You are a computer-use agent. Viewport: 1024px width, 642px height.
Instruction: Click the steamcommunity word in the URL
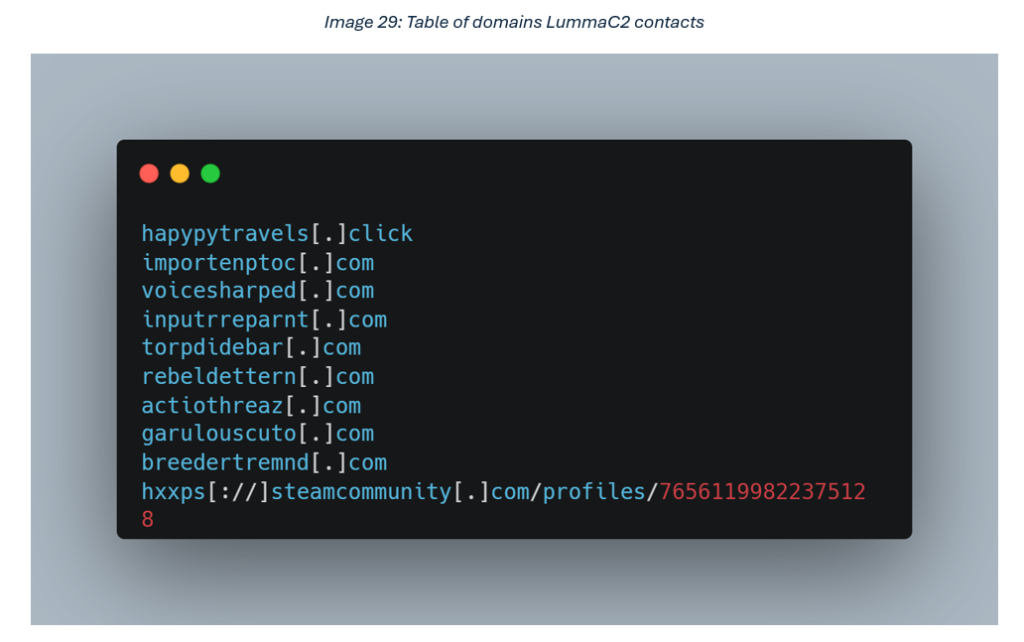[x=361, y=492]
